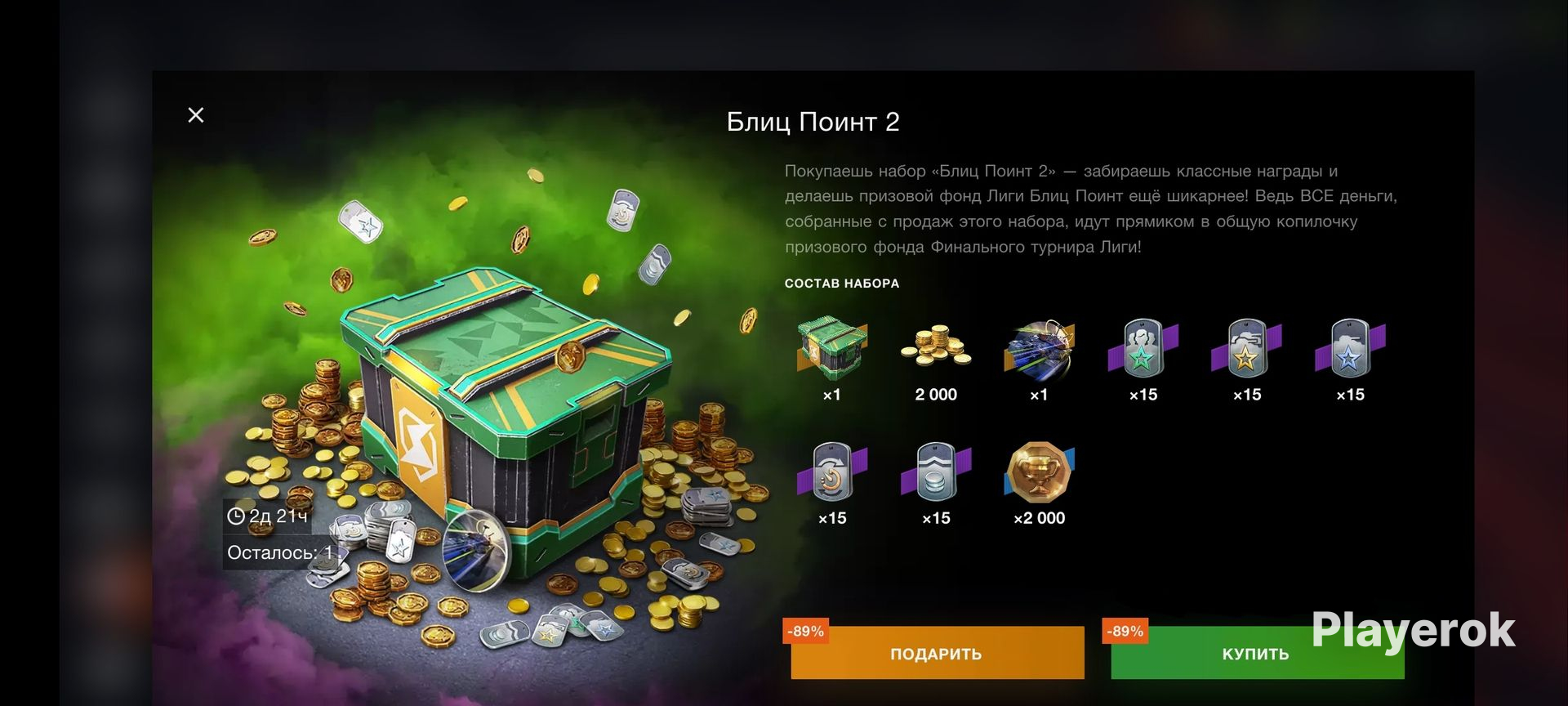
Task: Click the gold star booster tag icon
Action: (1246, 348)
